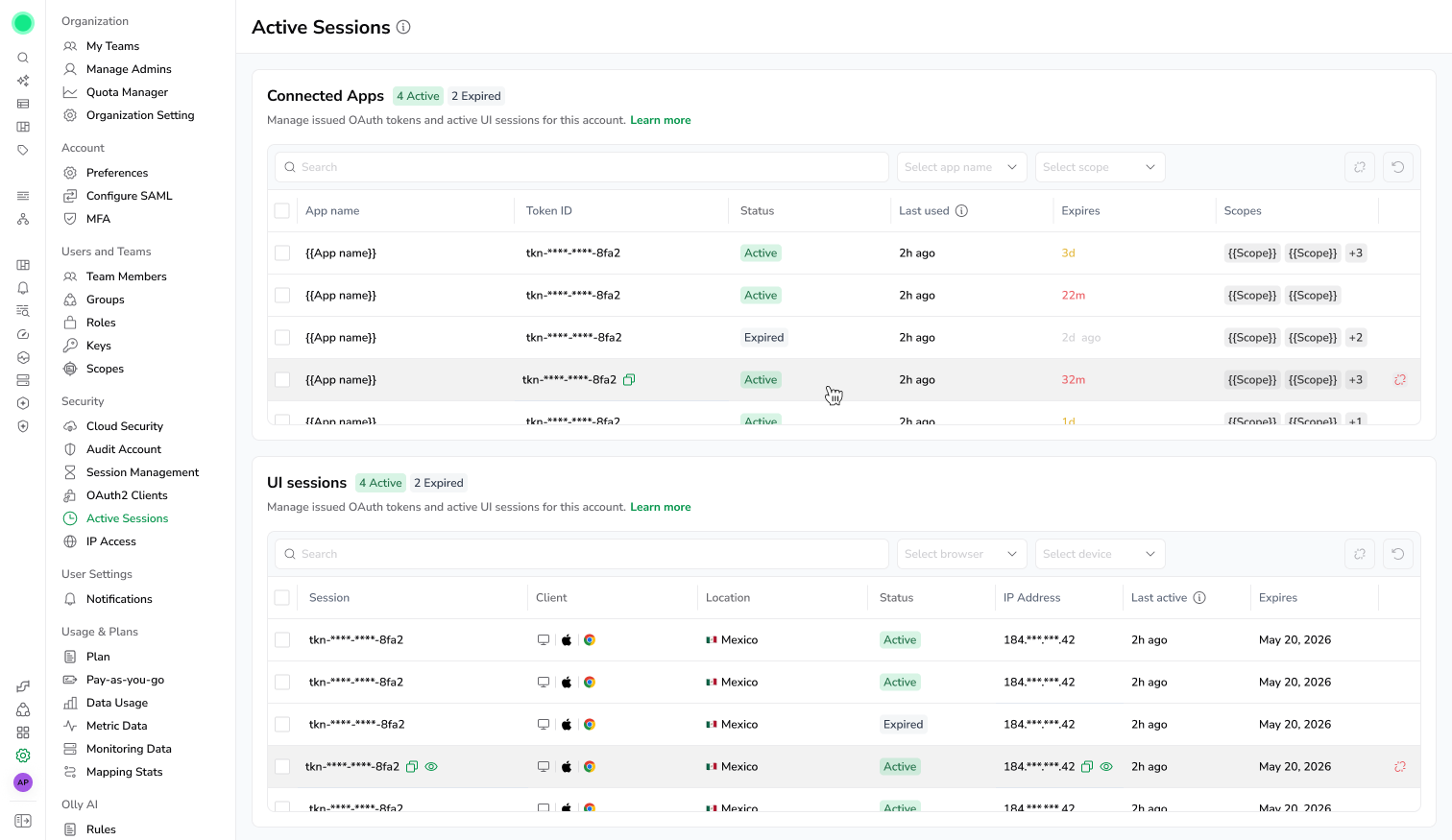Click the refresh button in Connected Apps toolbar
Viewport: 1452px width, 840px height.
tap(1398, 167)
